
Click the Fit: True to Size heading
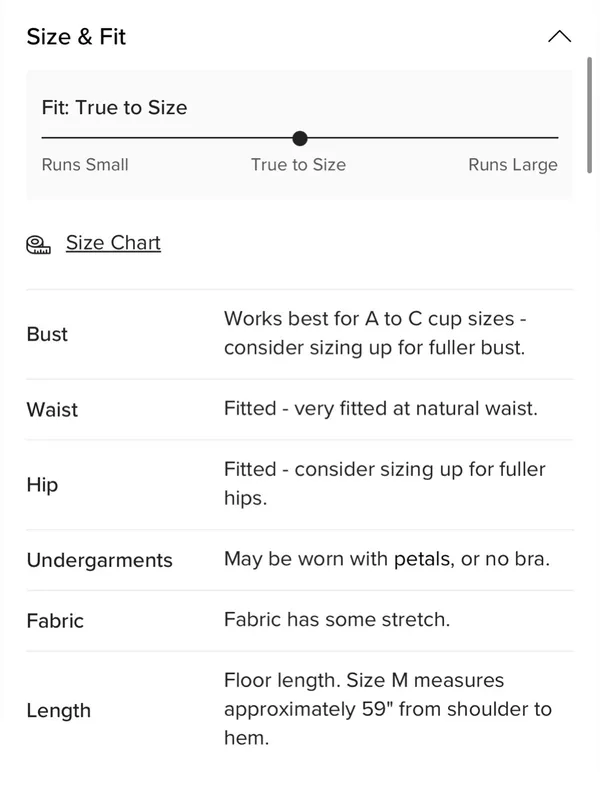click(x=114, y=108)
